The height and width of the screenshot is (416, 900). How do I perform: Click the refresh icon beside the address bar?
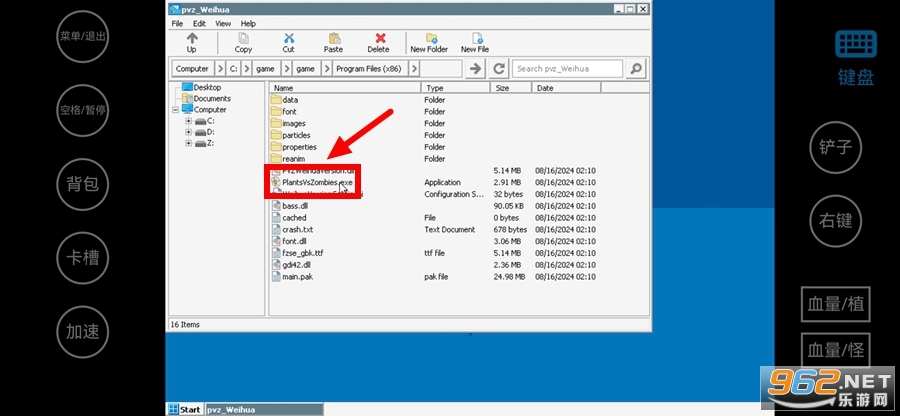tap(499, 69)
